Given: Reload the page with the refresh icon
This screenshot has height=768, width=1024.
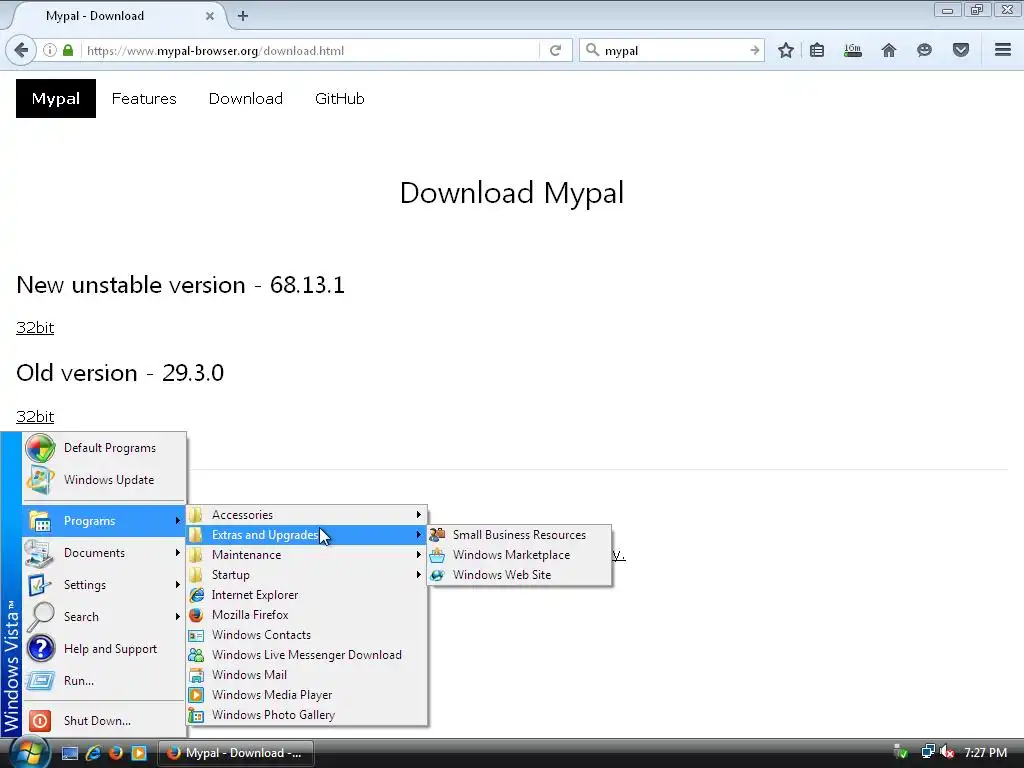Looking at the screenshot, I should pyautogui.click(x=555, y=50).
